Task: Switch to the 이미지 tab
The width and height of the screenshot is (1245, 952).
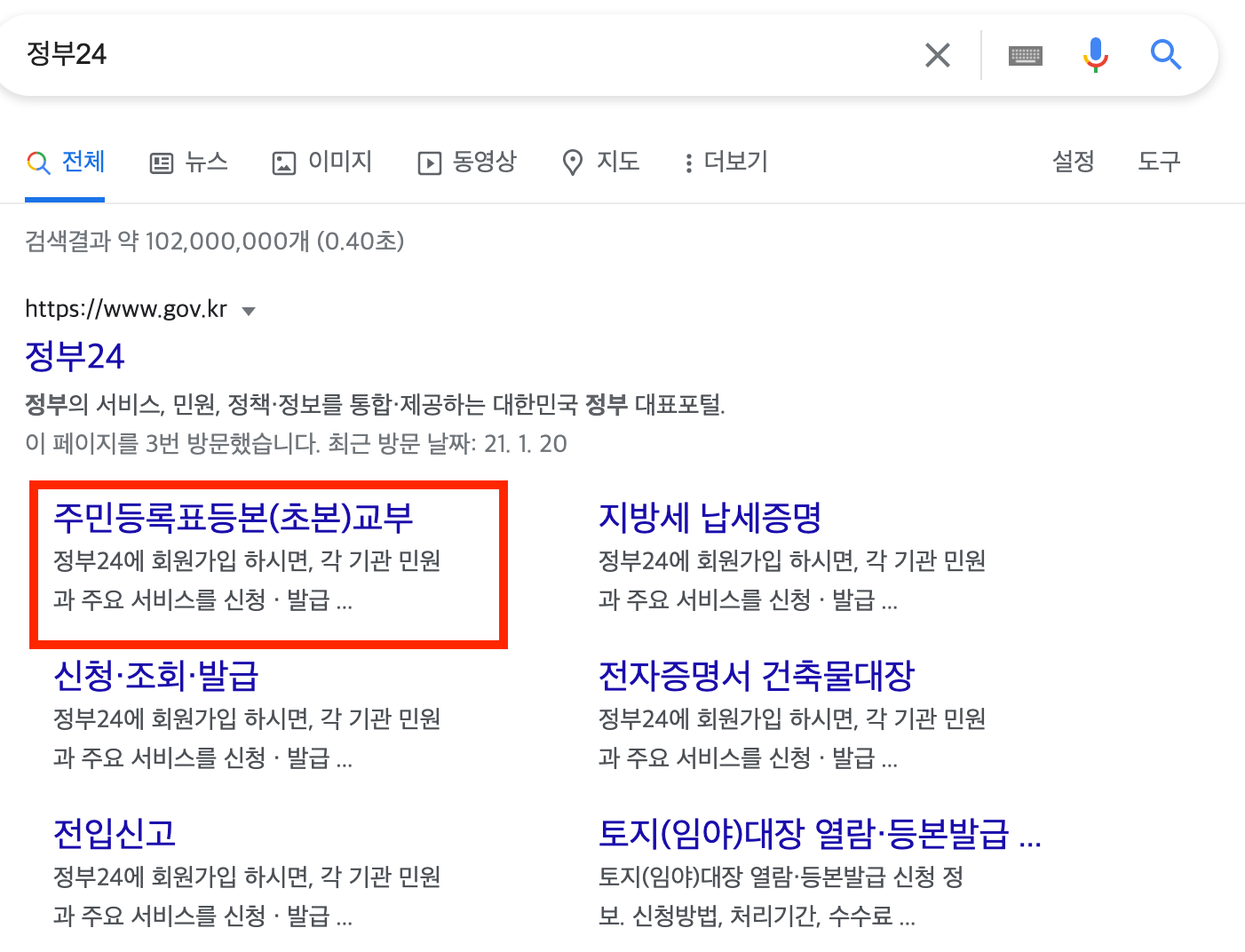Action: click(x=321, y=163)
